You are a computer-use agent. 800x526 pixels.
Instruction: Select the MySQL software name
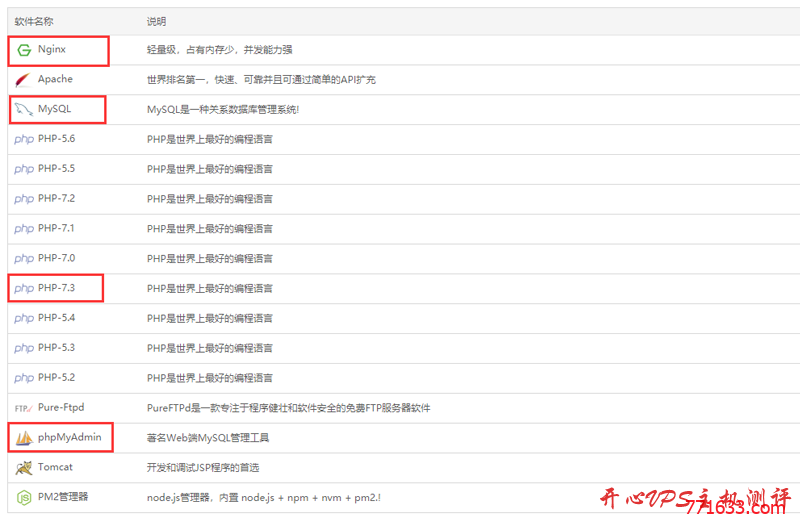tap(55, 109)
